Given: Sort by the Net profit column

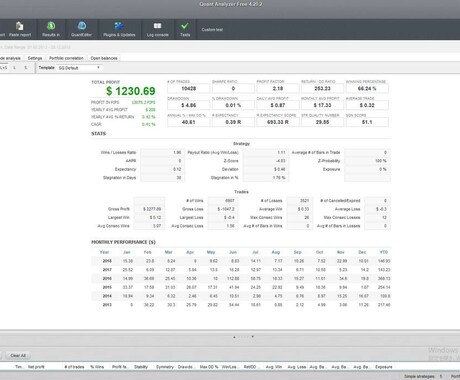Looking at the screenshot, I should coord(36,367).
